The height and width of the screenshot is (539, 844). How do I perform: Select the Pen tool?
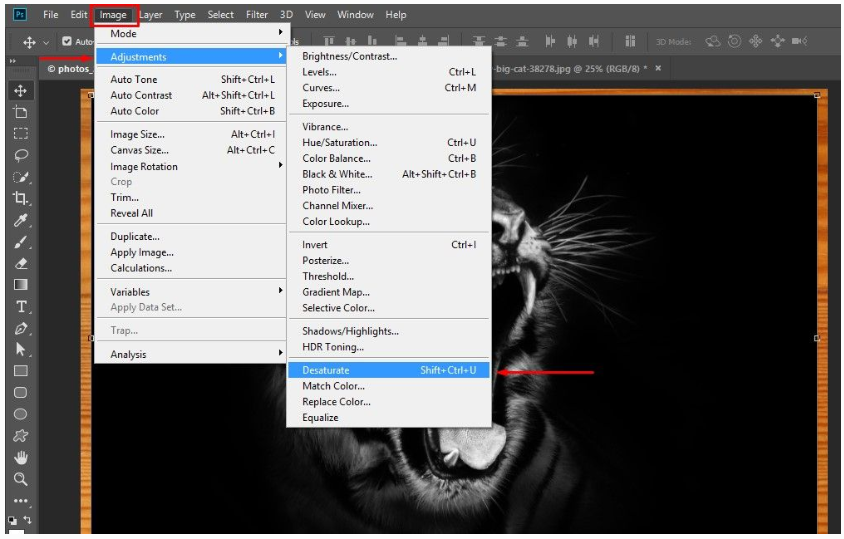click(x=20, y=328)
